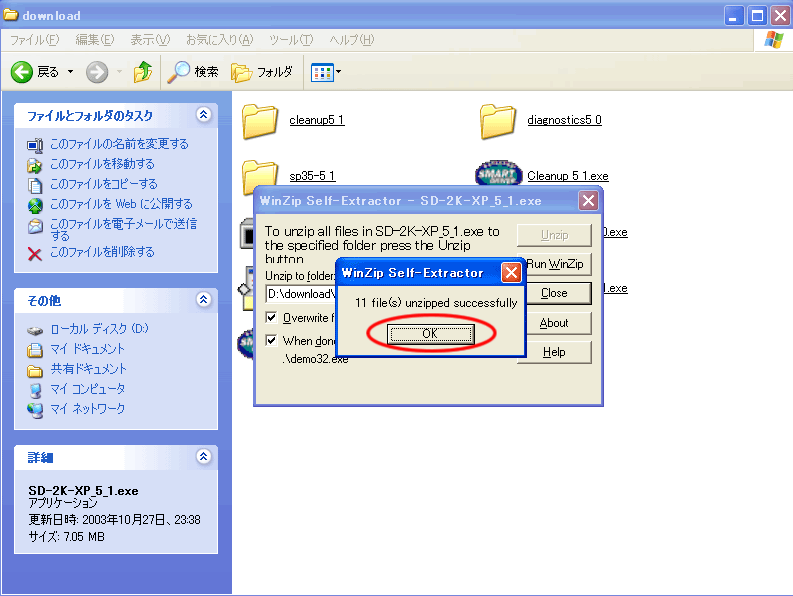Click the local disk drive icon

point(35,331)
